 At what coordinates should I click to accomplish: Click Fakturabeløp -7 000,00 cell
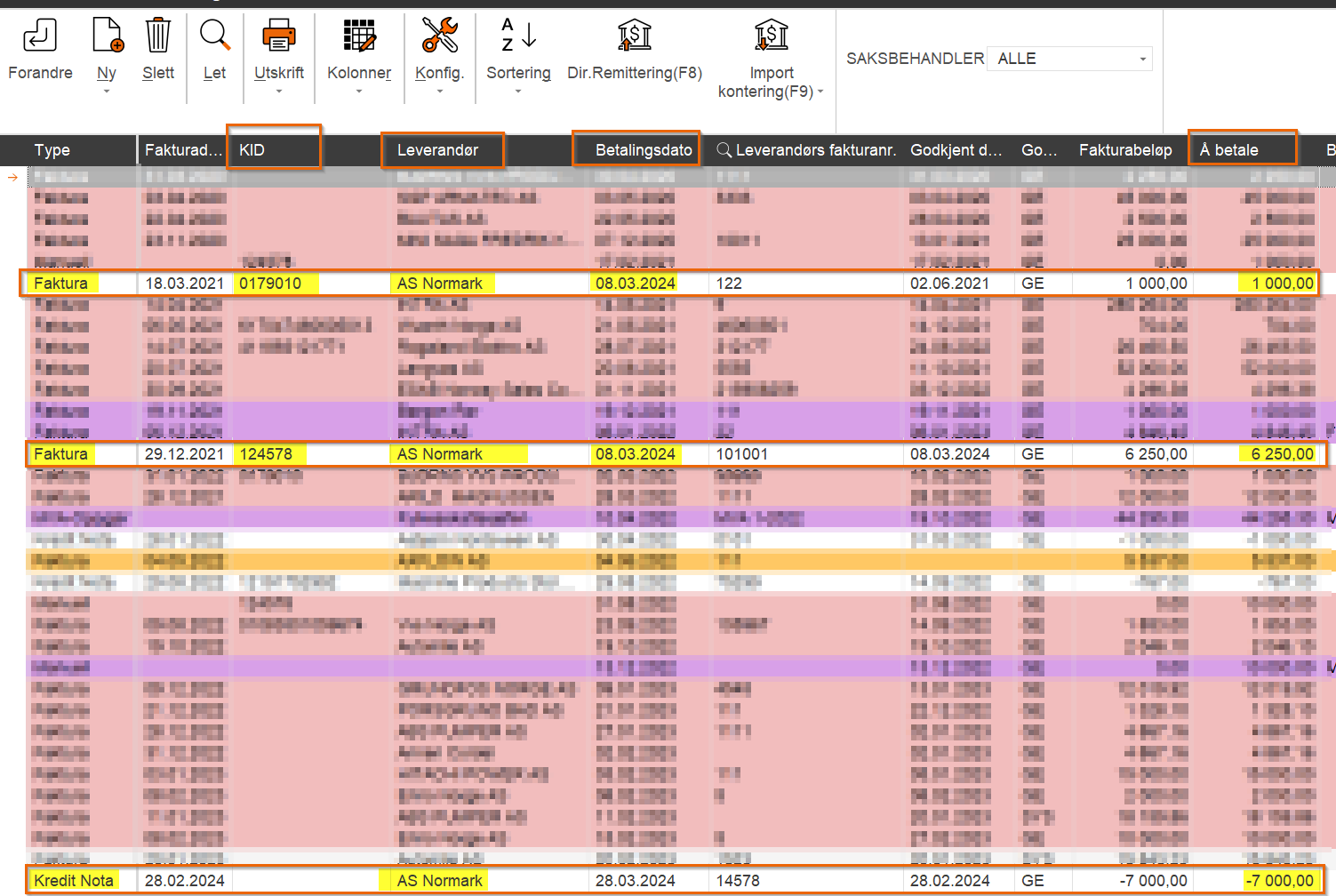point(1153,881)
